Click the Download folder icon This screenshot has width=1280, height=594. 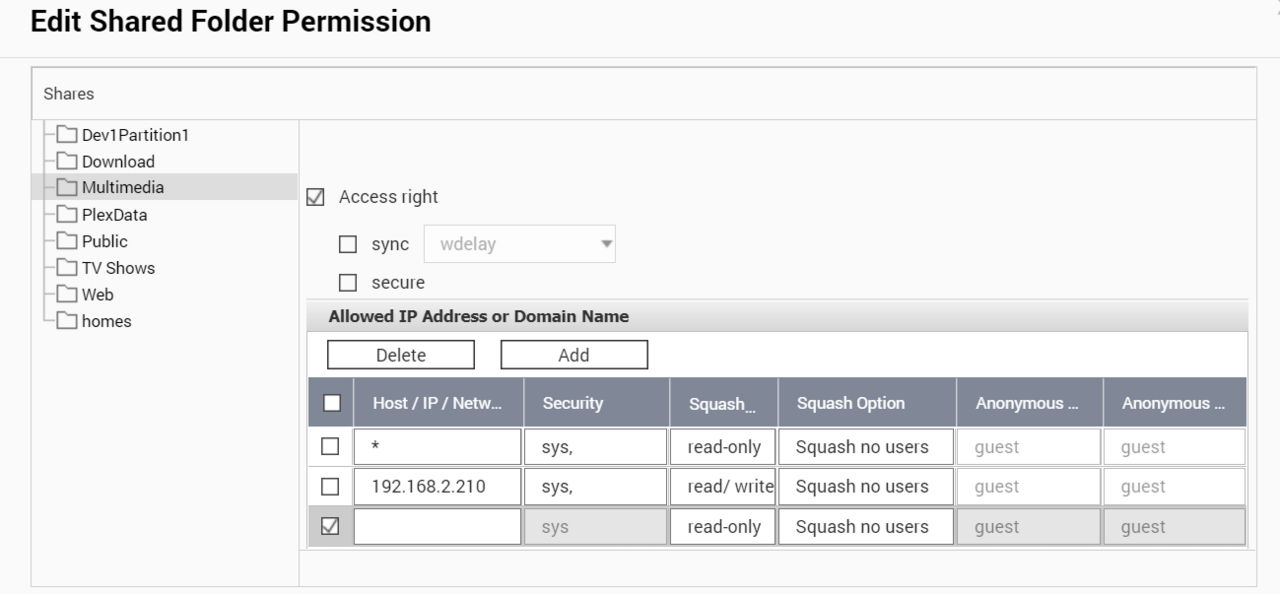pos(67,161)
